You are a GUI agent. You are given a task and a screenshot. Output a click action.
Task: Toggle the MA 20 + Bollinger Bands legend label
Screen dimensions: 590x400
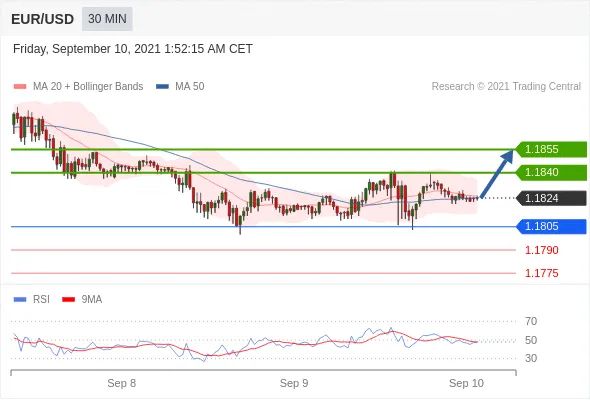pos(88,87)
